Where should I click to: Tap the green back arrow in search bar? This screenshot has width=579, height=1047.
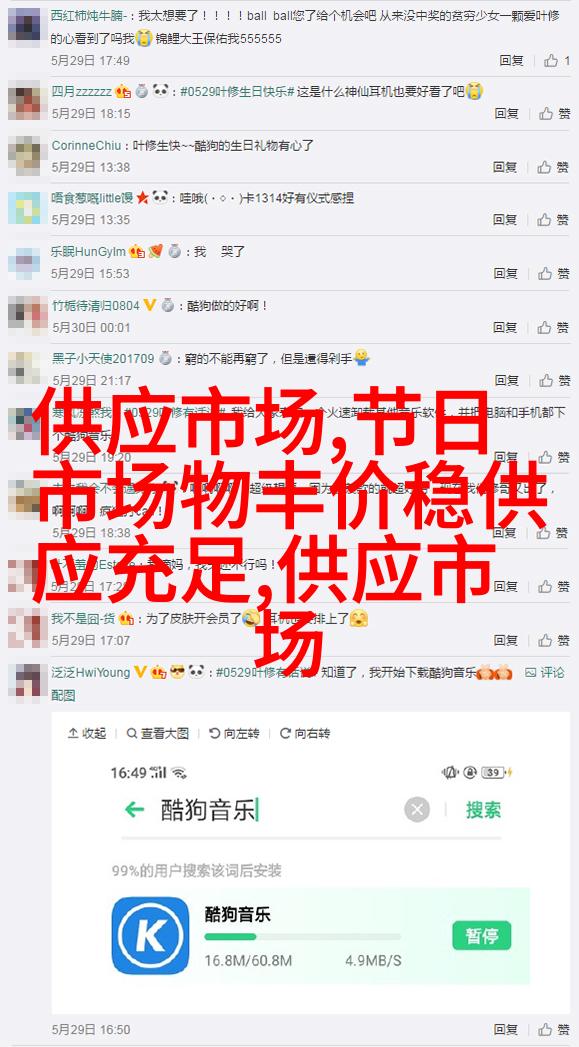tap(134, 810)
